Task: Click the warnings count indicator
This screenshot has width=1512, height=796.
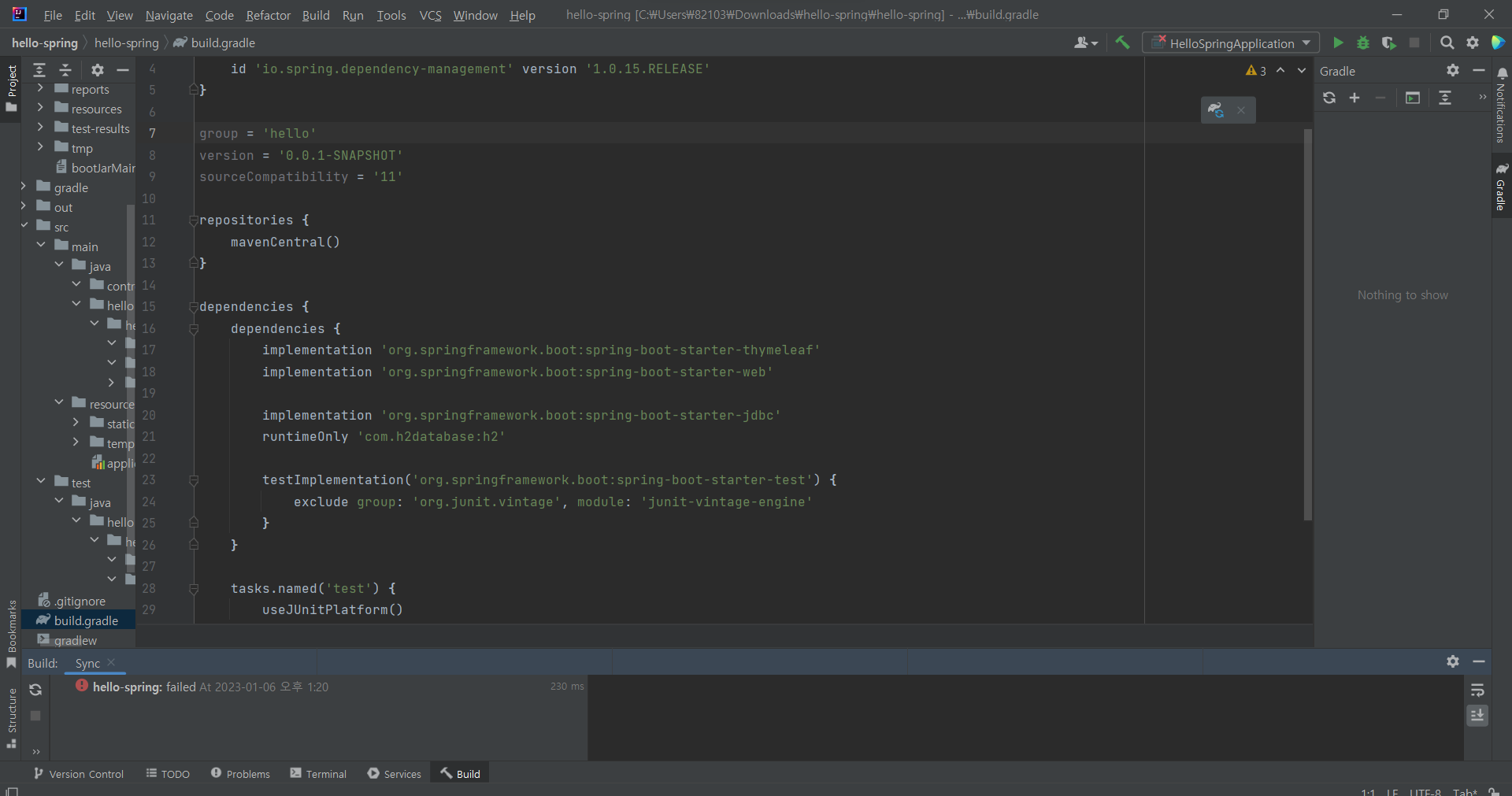Action: pos(1256,70)
